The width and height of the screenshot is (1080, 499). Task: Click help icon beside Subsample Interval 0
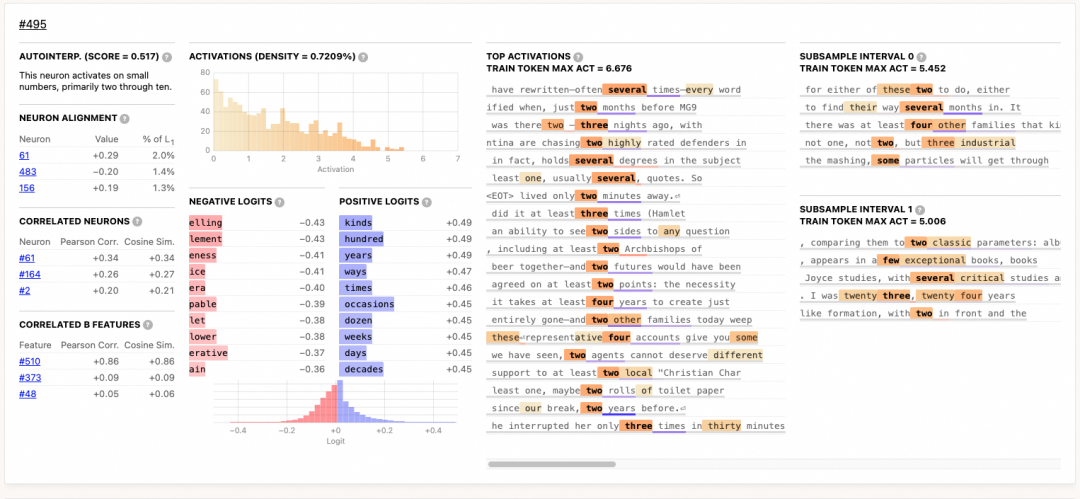pyautogui.click(x=921, y=57)
